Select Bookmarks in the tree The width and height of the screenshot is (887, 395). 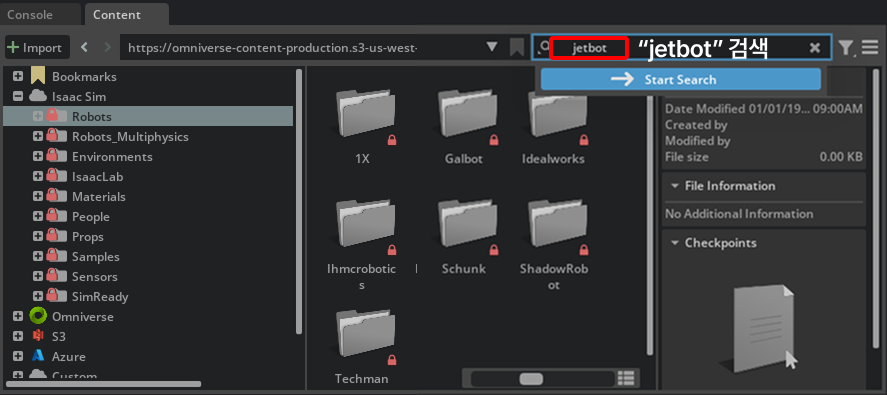click(84, 76)
